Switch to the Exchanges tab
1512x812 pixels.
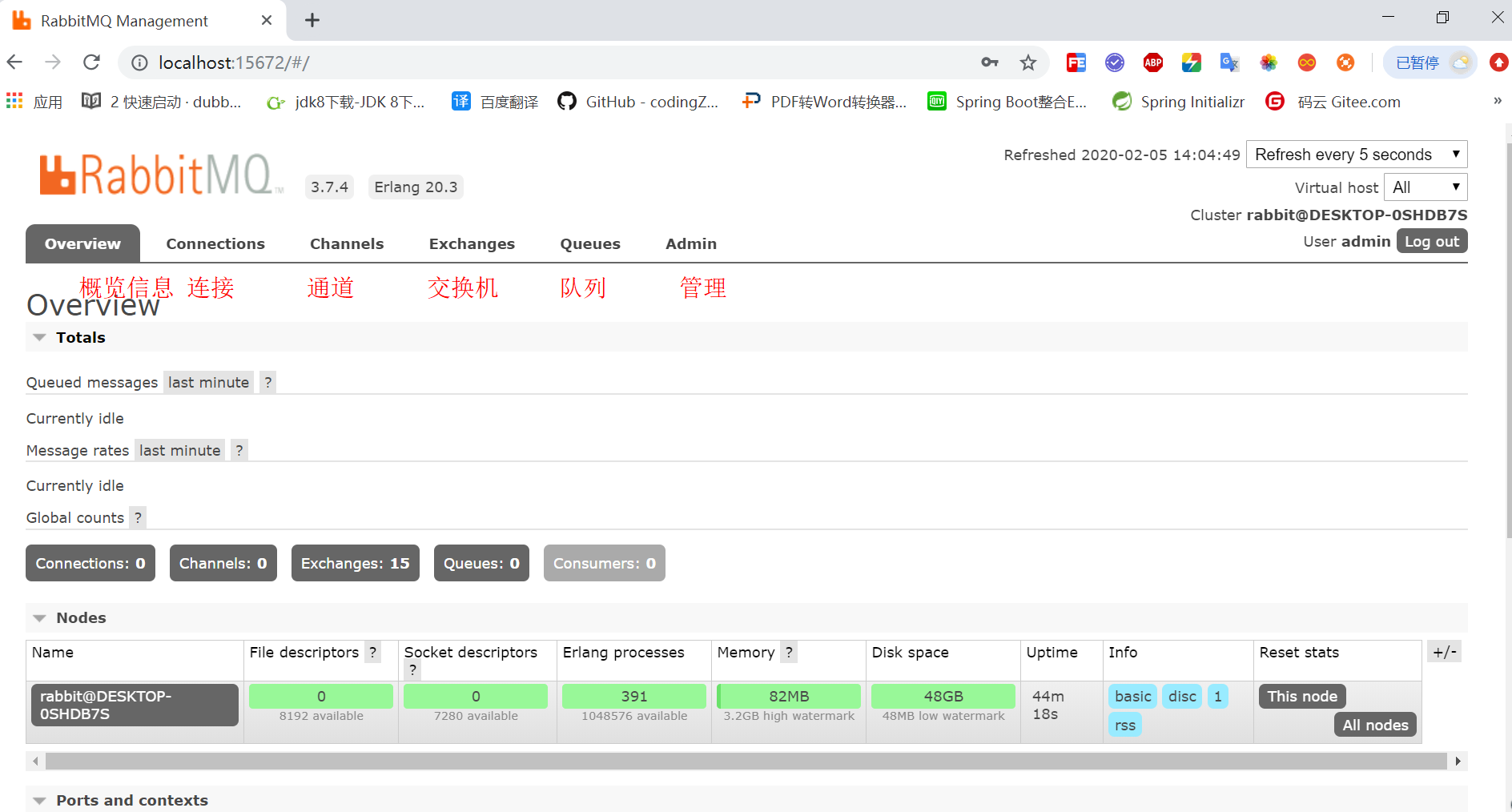pos(472,243)
